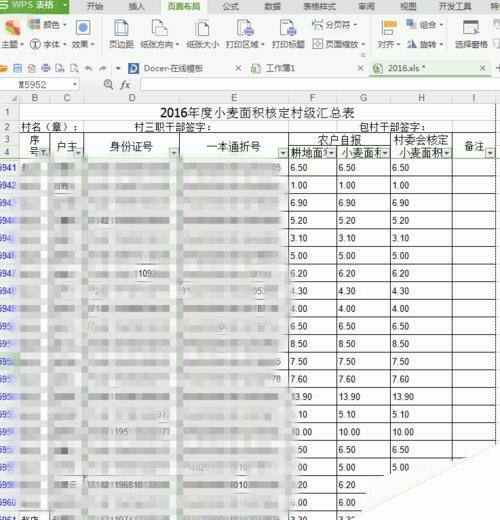Switch to the 公式 ribbon tab
This screenshot has width=500, height=520.
tap(231, 6)
